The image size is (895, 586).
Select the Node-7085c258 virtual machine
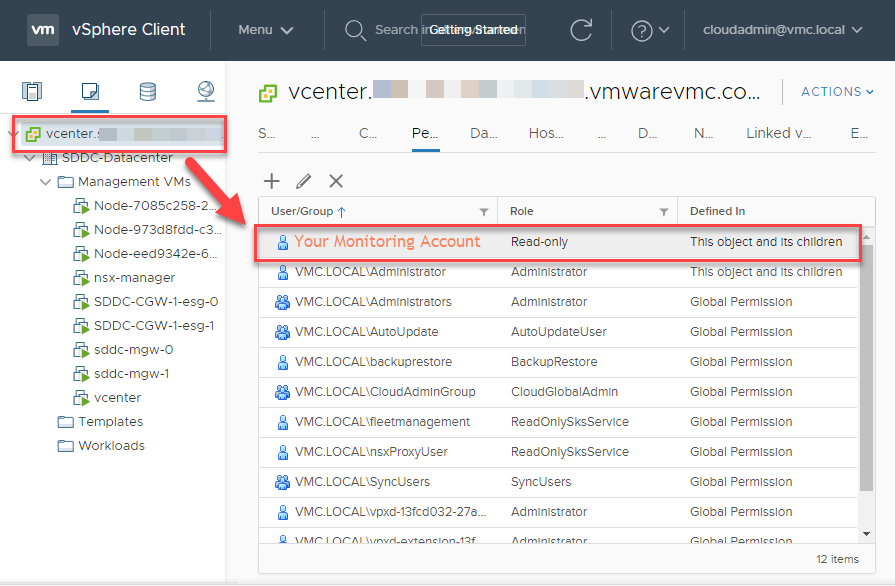tap(155, 206)
